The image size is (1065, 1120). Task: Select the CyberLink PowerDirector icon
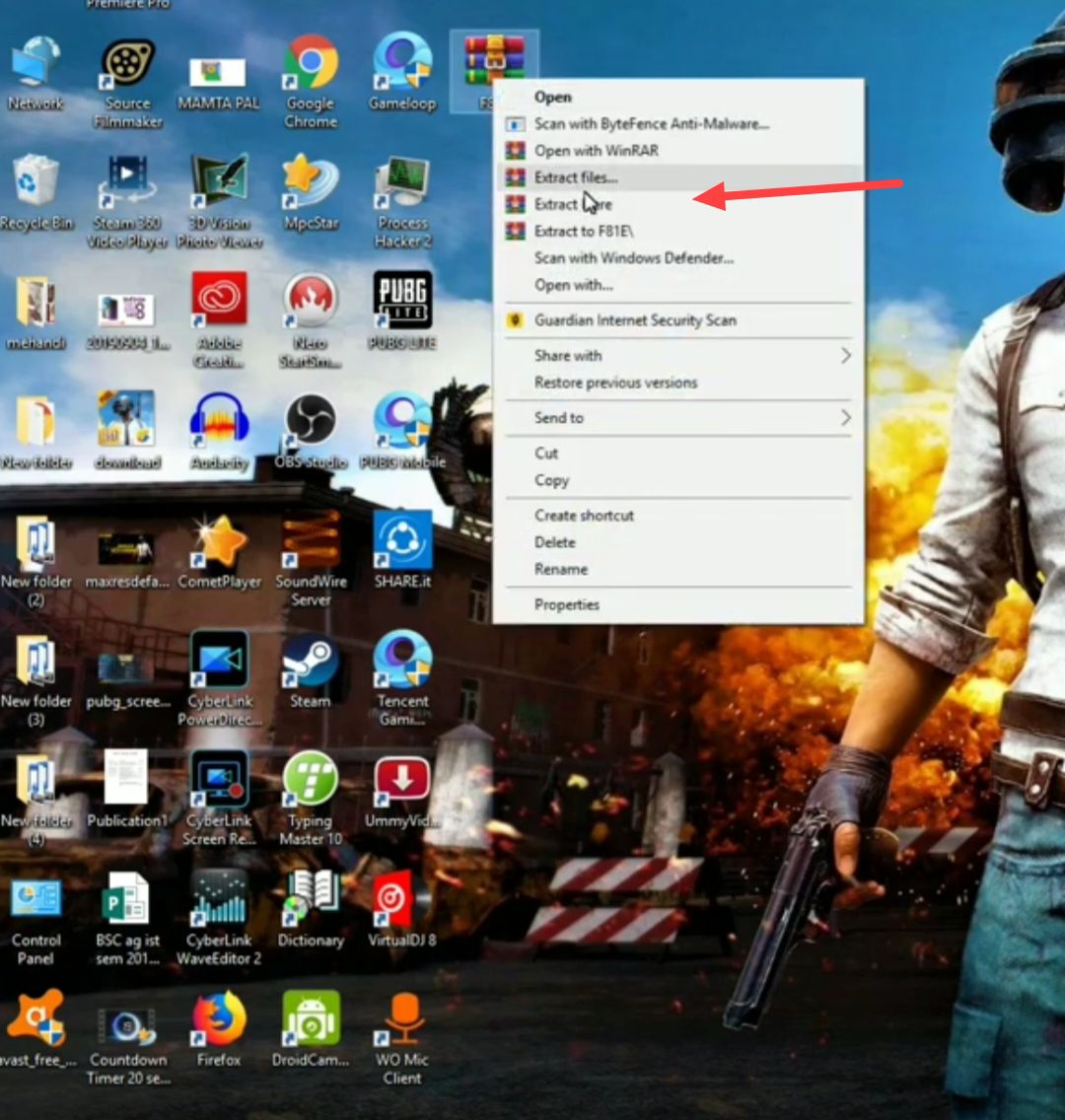tap(219, 679)
